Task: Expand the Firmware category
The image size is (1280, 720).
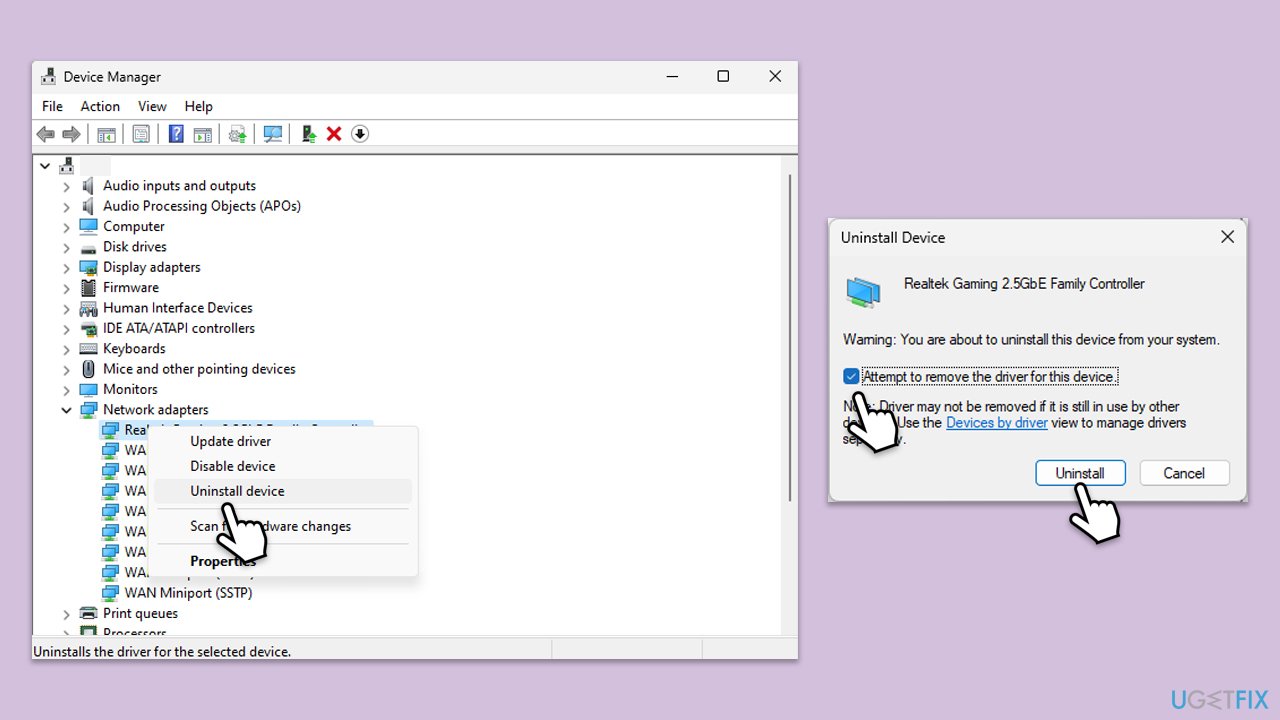Action: point(66,288)
